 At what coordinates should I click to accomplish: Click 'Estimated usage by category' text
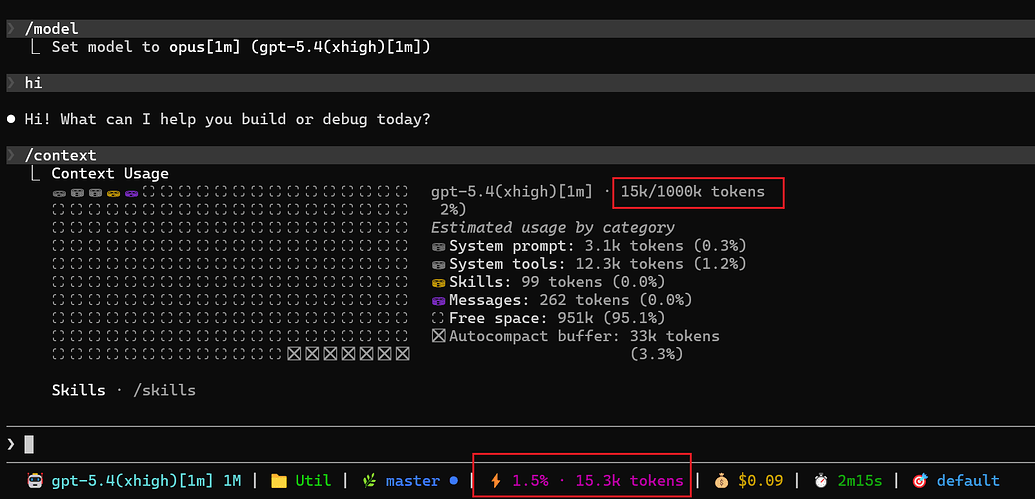pyautogui.click(x=552, y=228)
